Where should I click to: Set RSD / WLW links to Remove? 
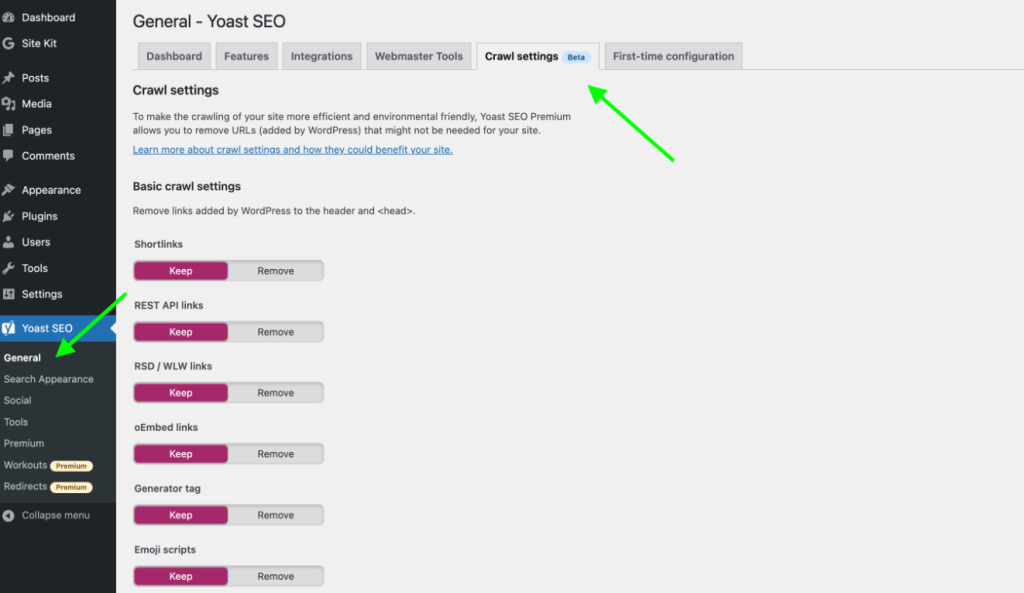(276, 393)
